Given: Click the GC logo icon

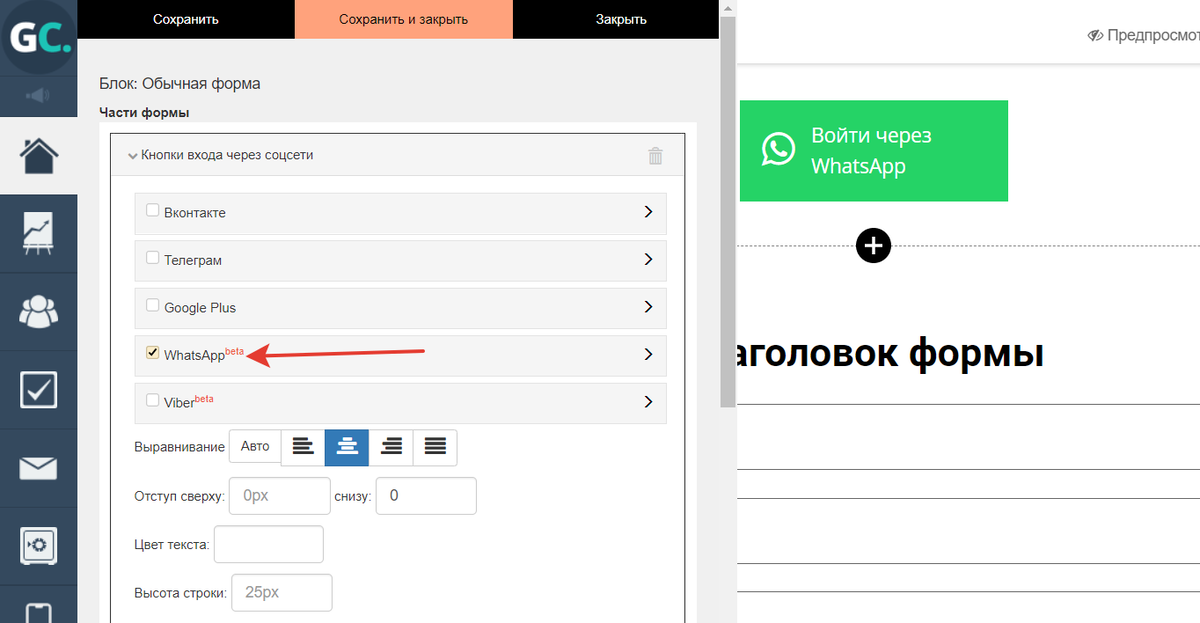Looking at the screenshot, I should coord(38,38).
